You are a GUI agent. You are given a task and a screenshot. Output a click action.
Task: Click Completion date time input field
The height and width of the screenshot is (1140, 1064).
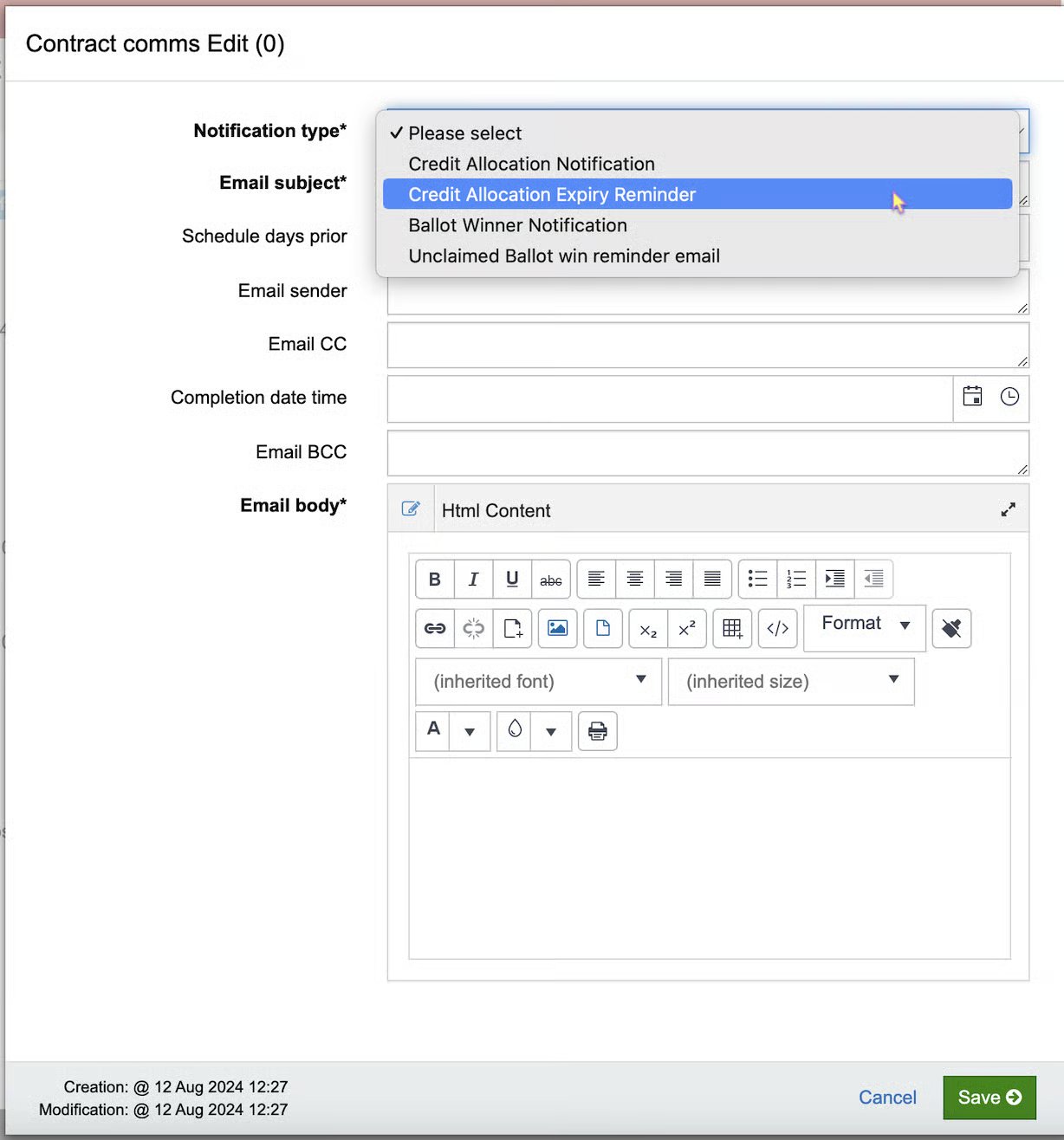point(670,398)
